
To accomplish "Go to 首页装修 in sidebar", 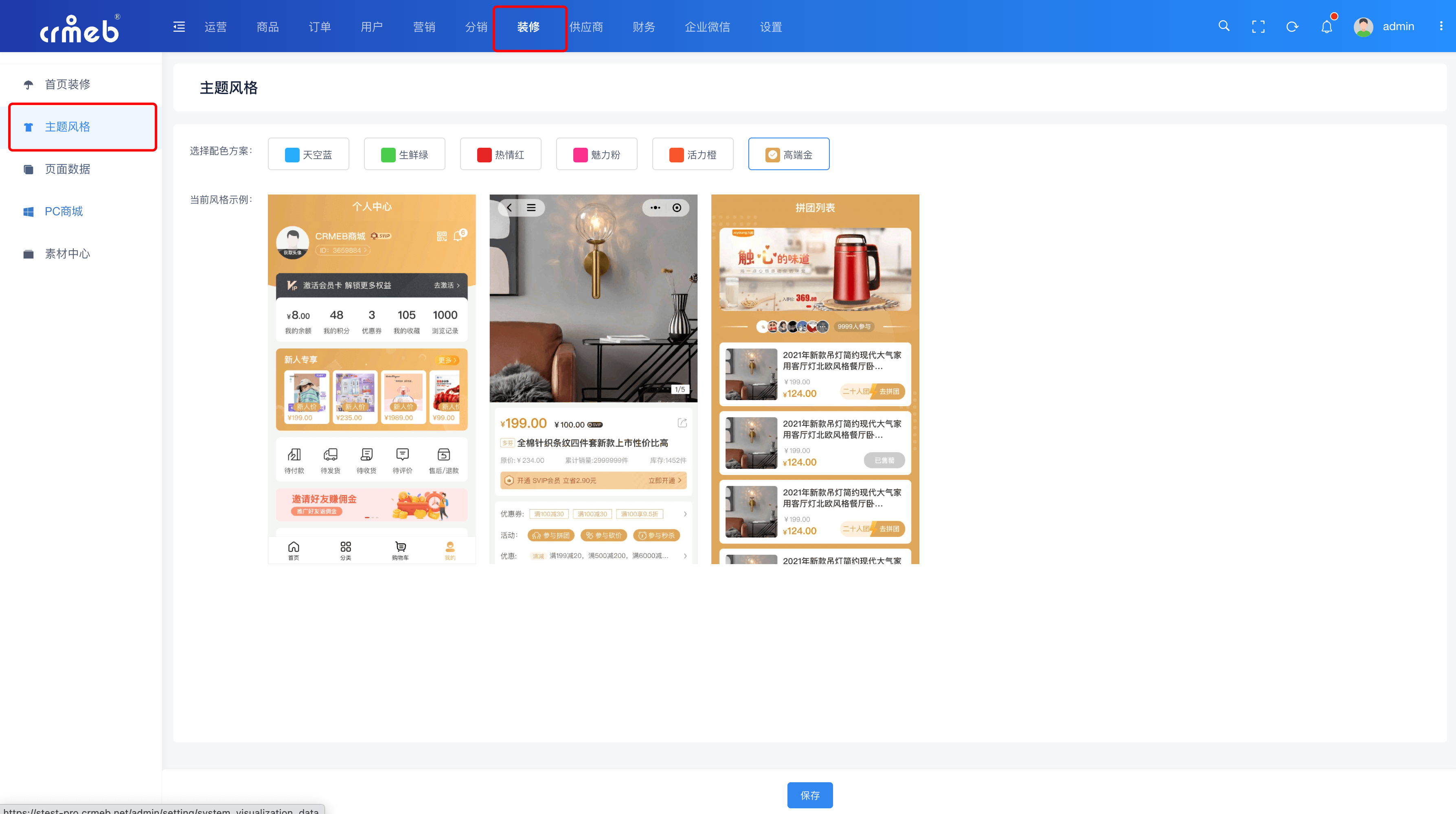I will pyautogui.click(x=82, y=85).
